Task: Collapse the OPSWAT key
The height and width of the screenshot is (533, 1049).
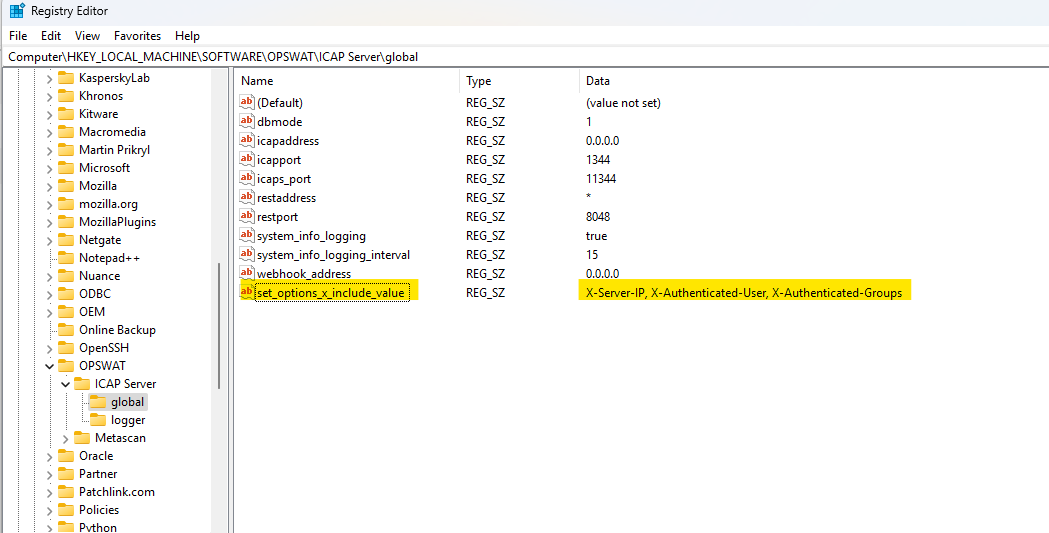Action: coord(49,366)
